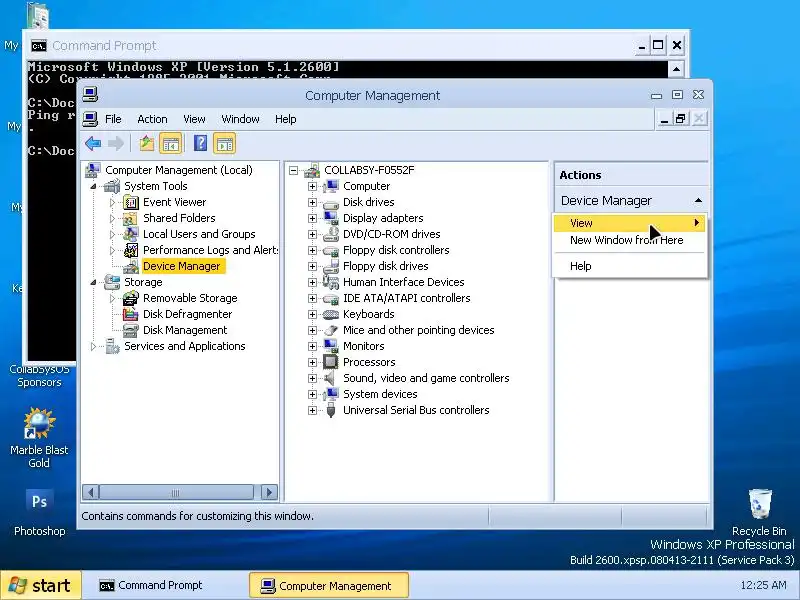Click the Processors device icon
Screen dimensions: 800x600
click(x=331, y=362)
